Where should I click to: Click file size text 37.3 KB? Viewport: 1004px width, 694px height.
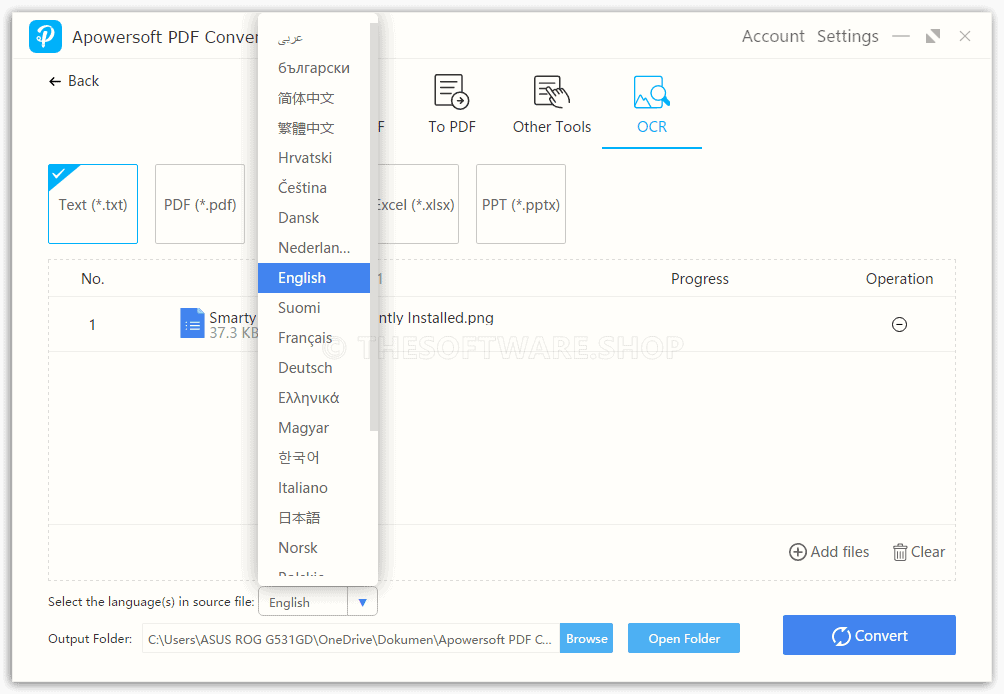pyautogui.click(x=234, y=333)
